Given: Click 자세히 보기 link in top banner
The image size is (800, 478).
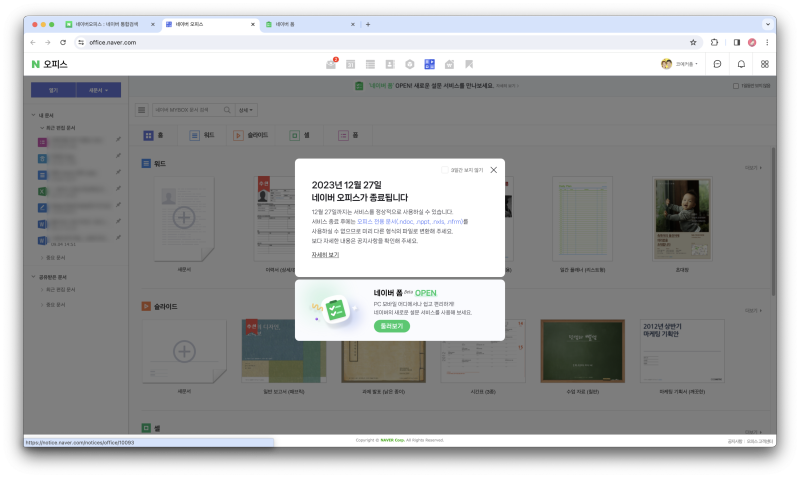Looking at the screenshot, I should tap(508, 86).
